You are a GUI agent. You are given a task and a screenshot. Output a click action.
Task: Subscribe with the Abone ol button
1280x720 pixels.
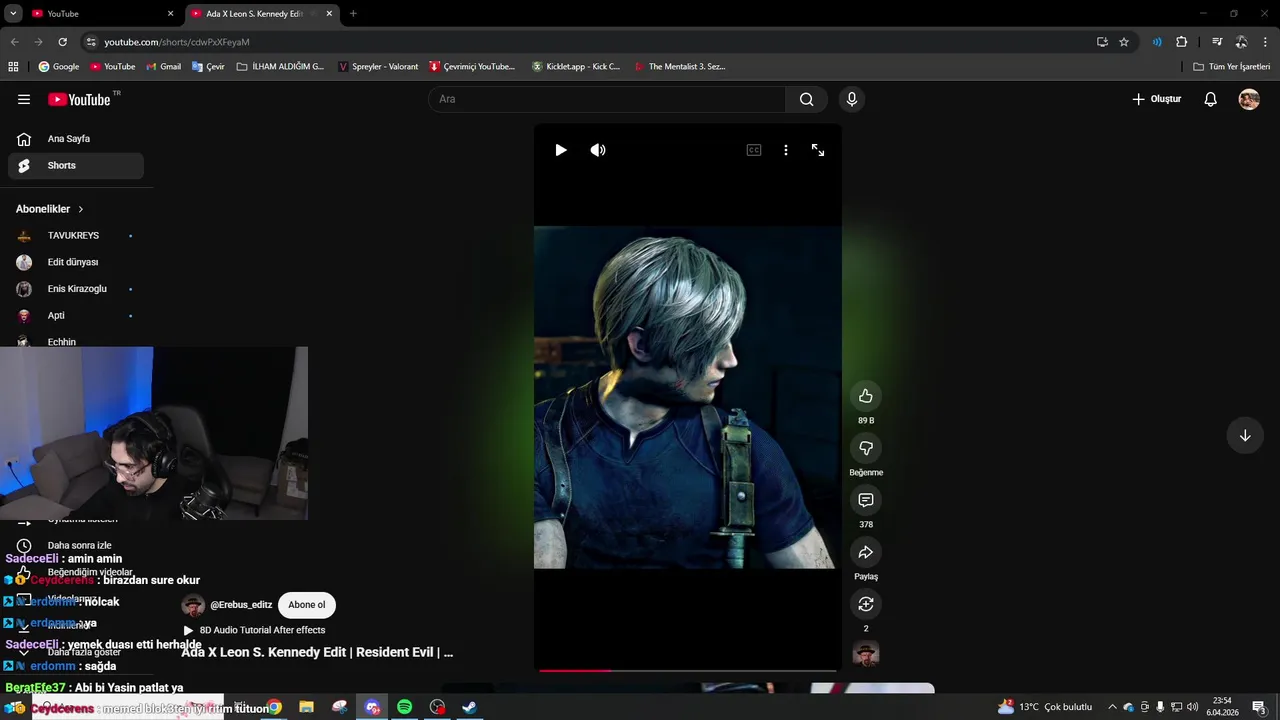pos(307,605)
